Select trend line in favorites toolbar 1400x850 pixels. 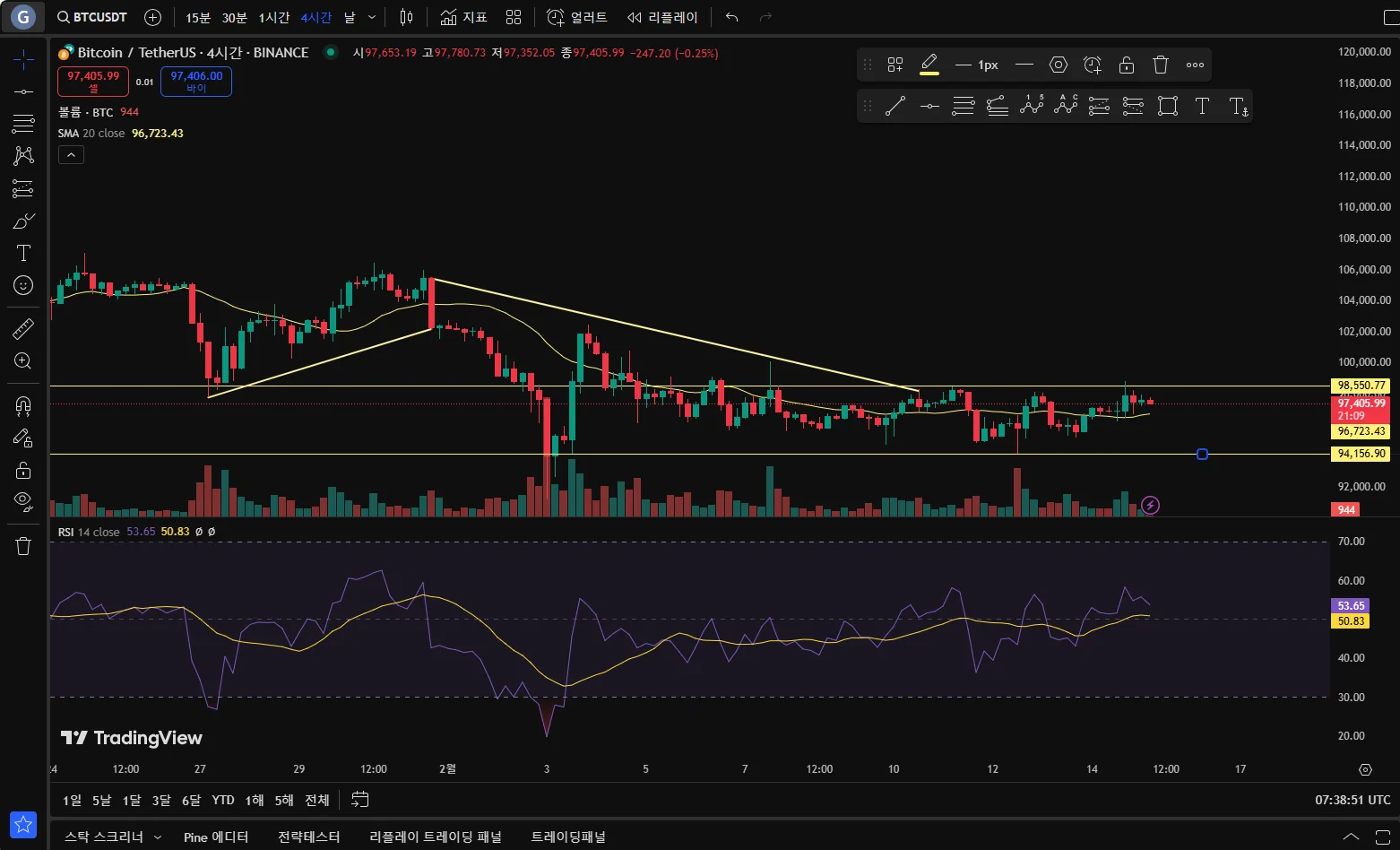coord(895,106)
